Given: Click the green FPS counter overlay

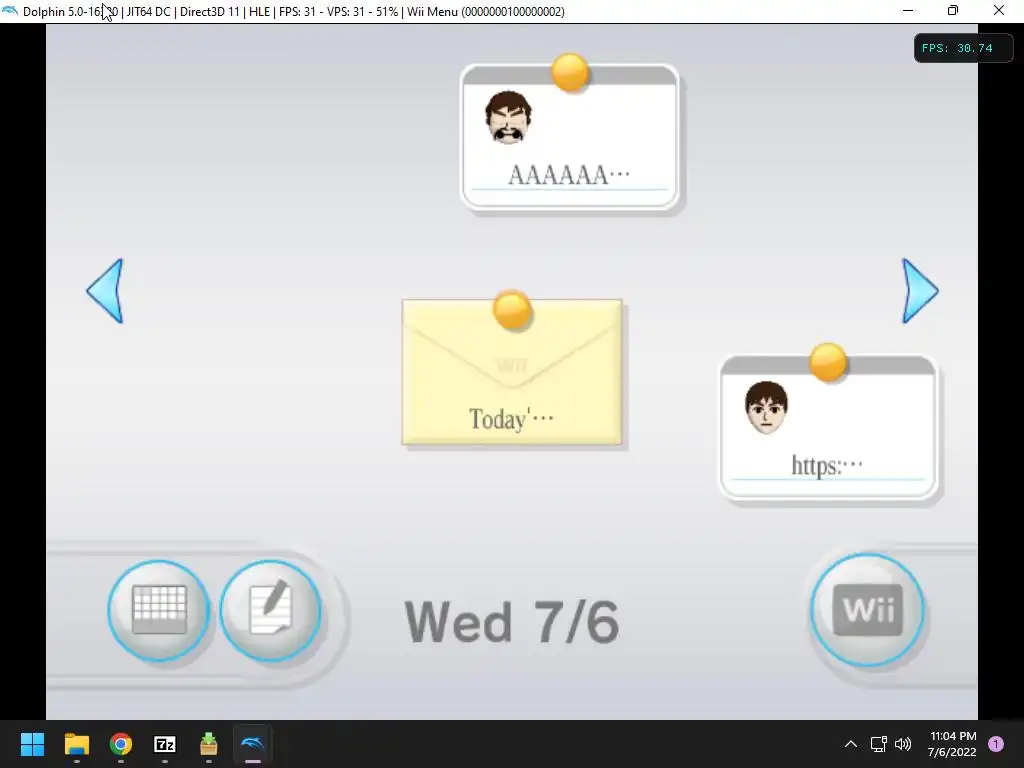Looking at the screenshot, I should click(x=963, y=48).
